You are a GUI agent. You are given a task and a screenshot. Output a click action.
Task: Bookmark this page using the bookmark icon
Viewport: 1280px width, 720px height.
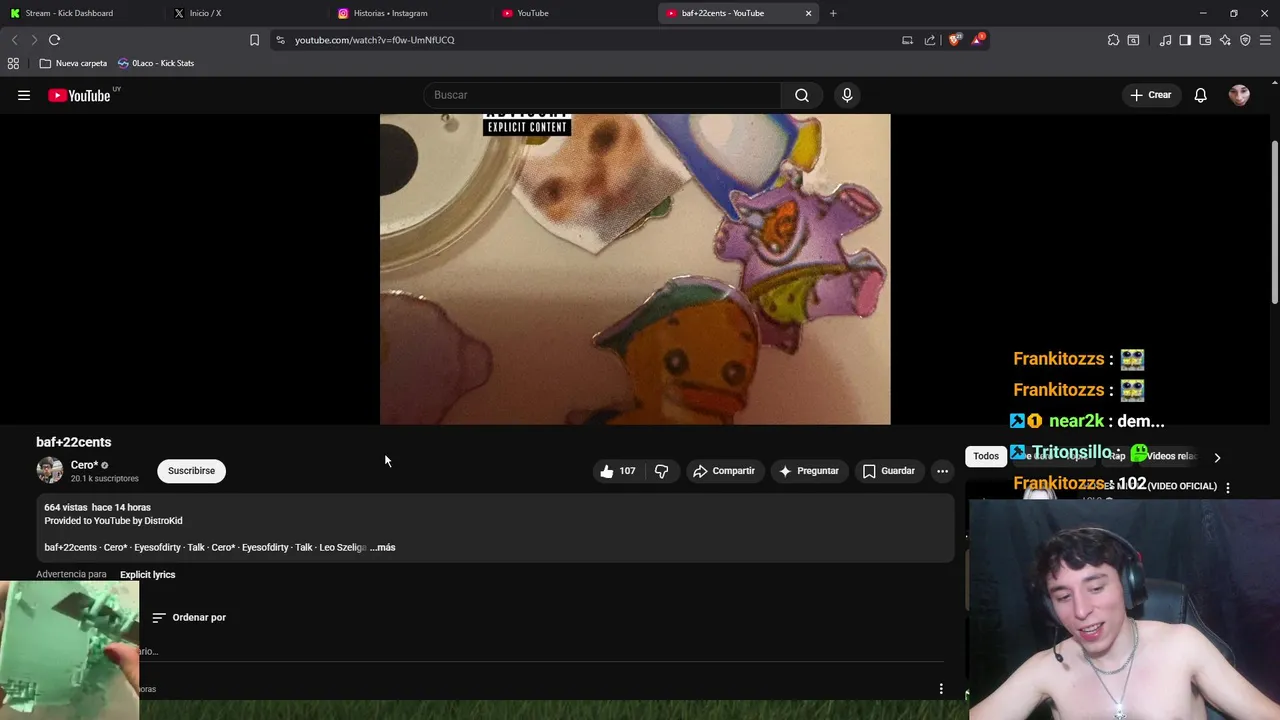point(254,40)
